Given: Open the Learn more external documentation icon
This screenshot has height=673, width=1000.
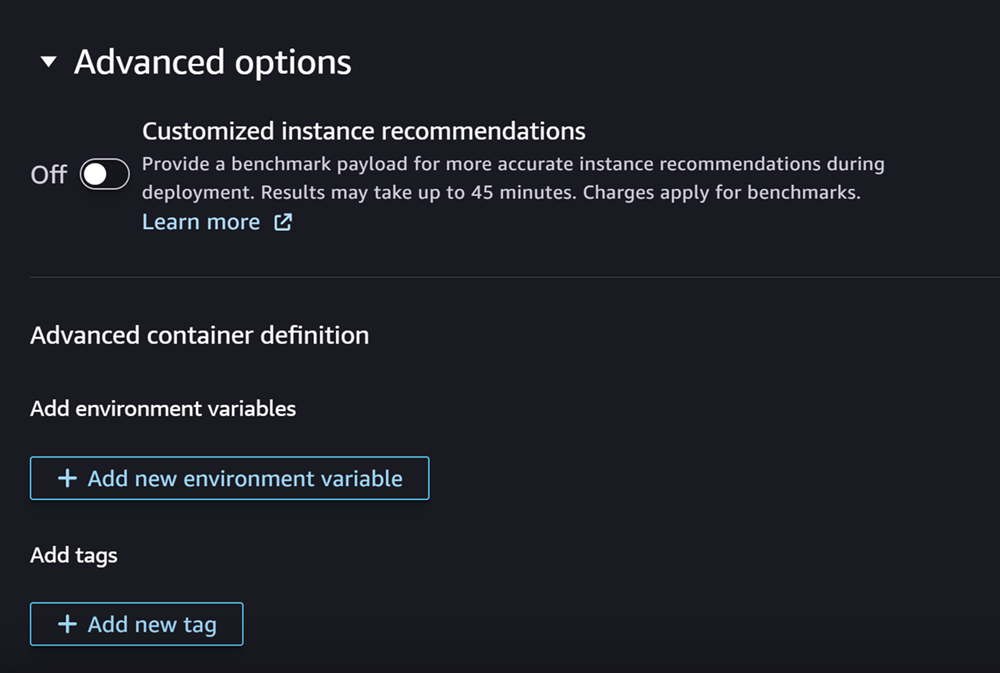Looking at the screenshot, I should 282,222.
